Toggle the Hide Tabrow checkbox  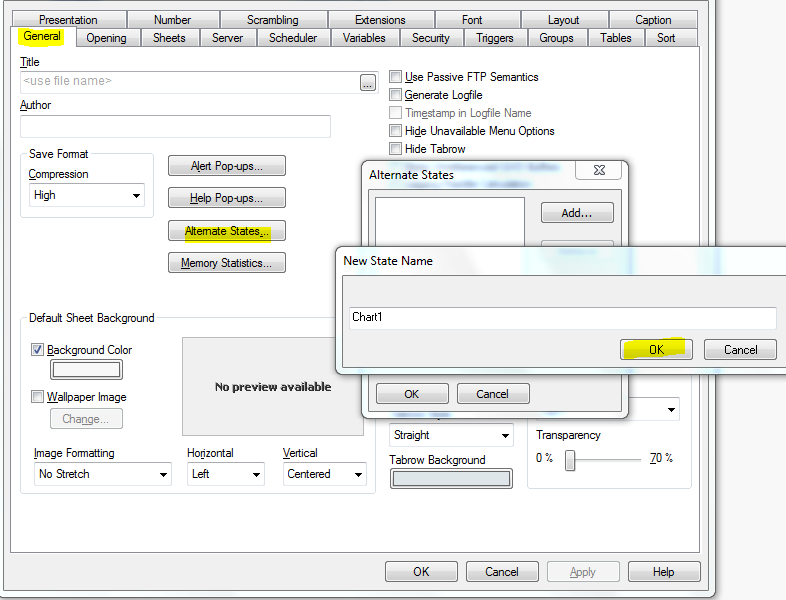pyautogui.click(x=396, y=149)
